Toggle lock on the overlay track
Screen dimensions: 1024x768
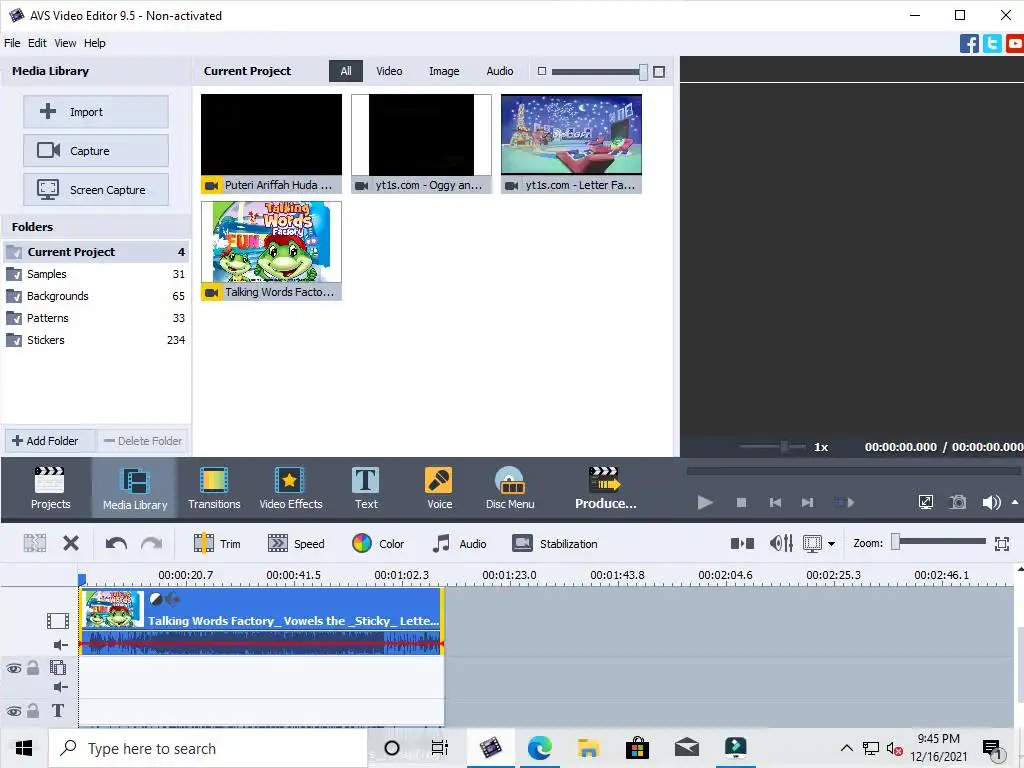[x=33, y=667]
